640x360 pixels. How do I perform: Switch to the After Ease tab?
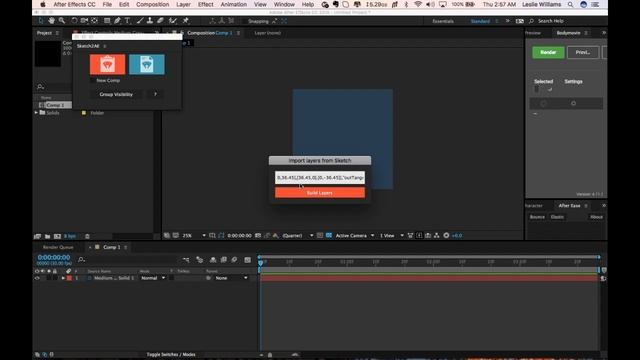(x=569, y=206)
